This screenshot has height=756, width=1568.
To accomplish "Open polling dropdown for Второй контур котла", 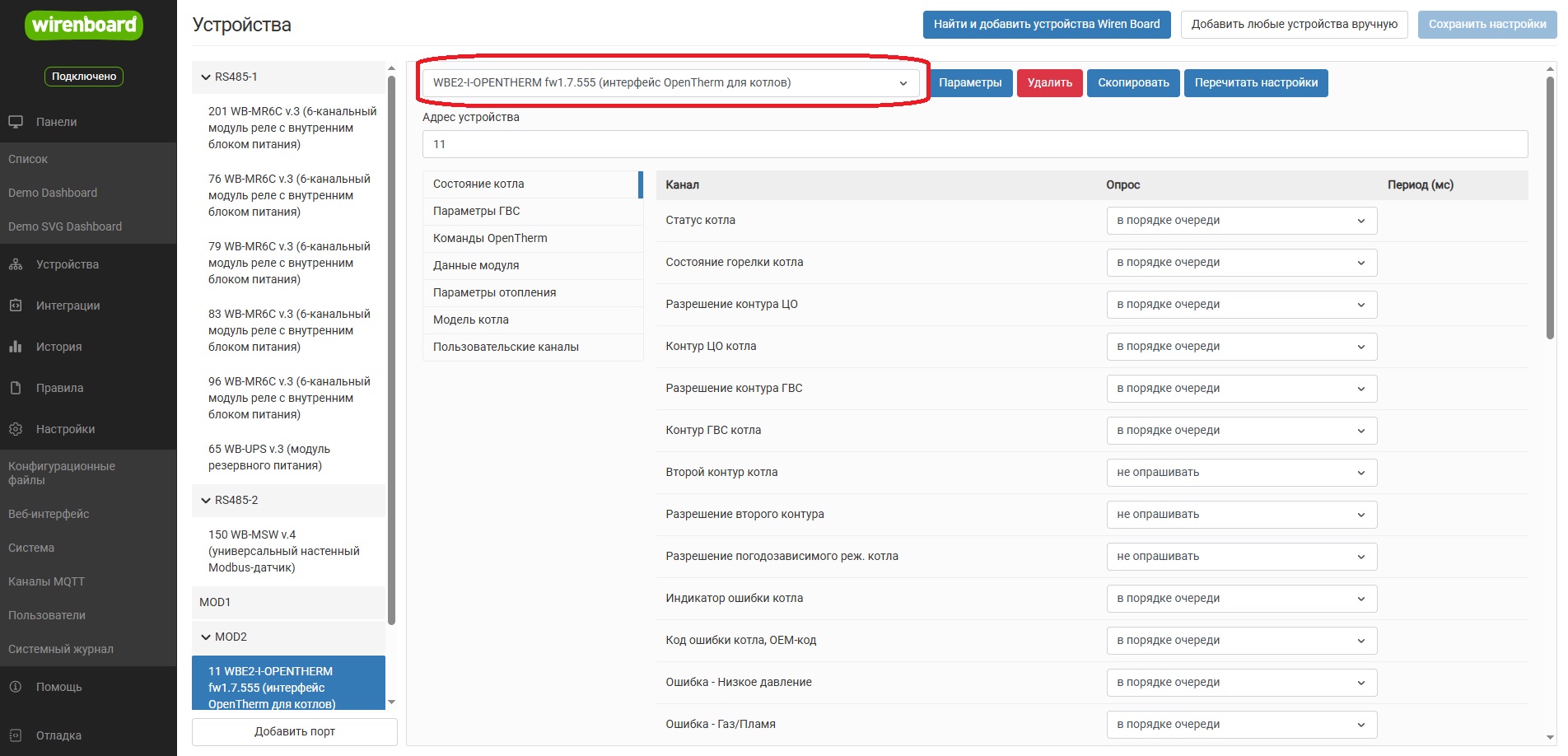I will click(x=1241, y=473).
